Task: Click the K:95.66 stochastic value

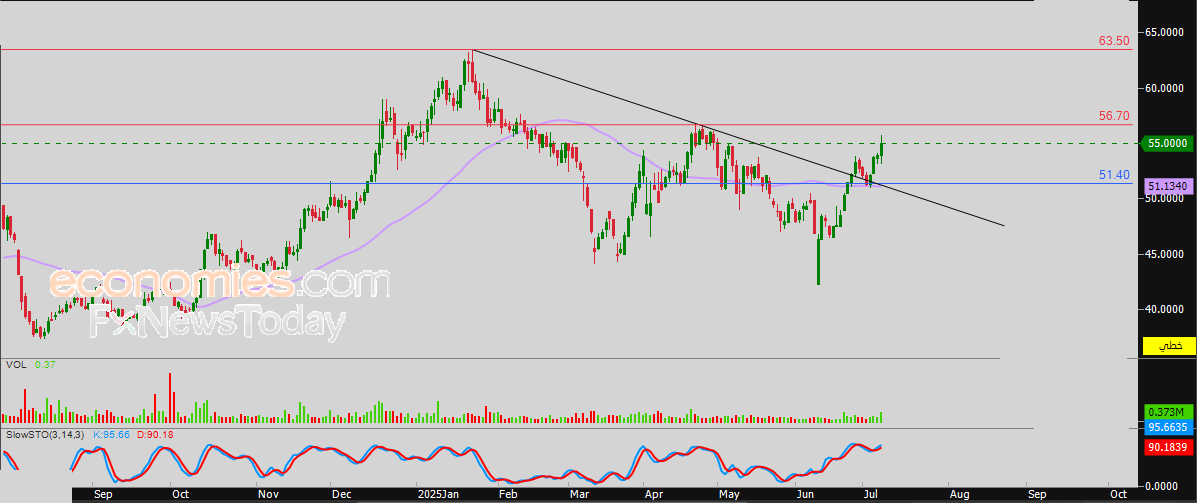Action: [112, 434]
